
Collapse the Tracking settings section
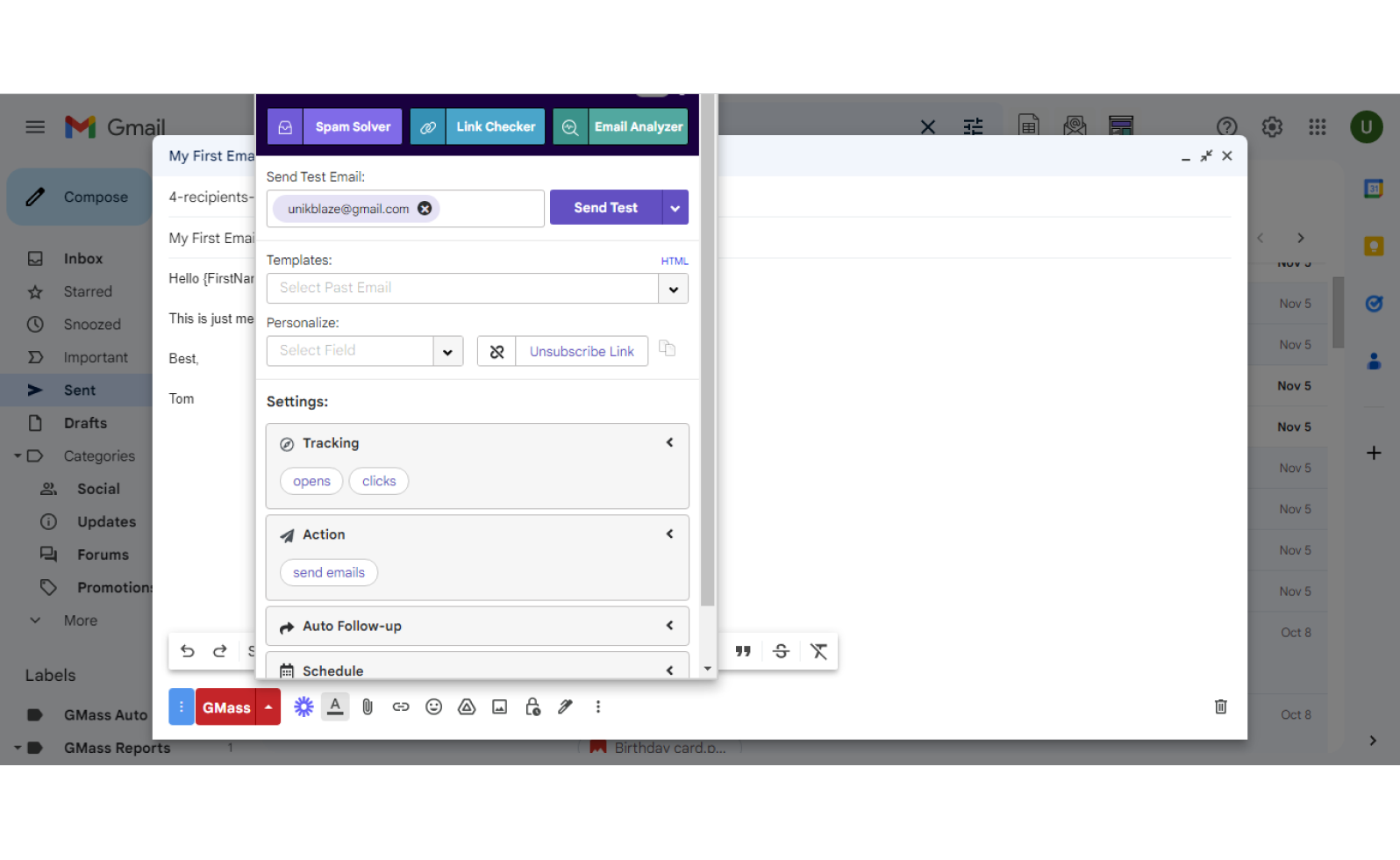coord(669,443)
